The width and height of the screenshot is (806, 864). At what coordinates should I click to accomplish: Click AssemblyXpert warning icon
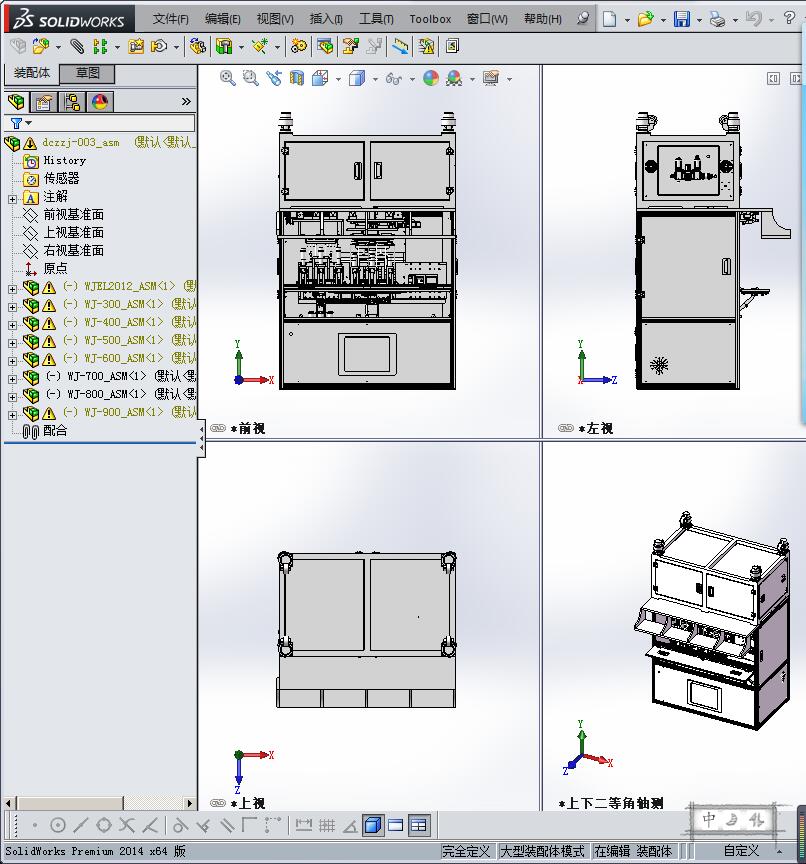pyautogui.click(x=426, y=46)
